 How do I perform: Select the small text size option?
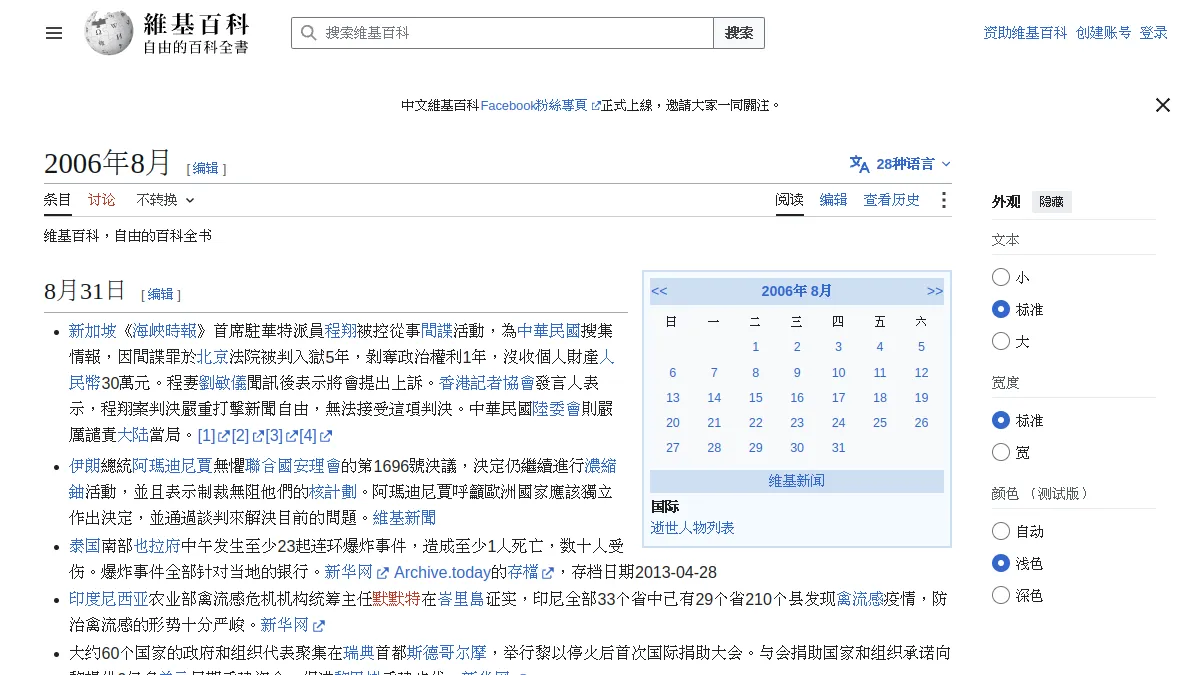pos(1001,277)
